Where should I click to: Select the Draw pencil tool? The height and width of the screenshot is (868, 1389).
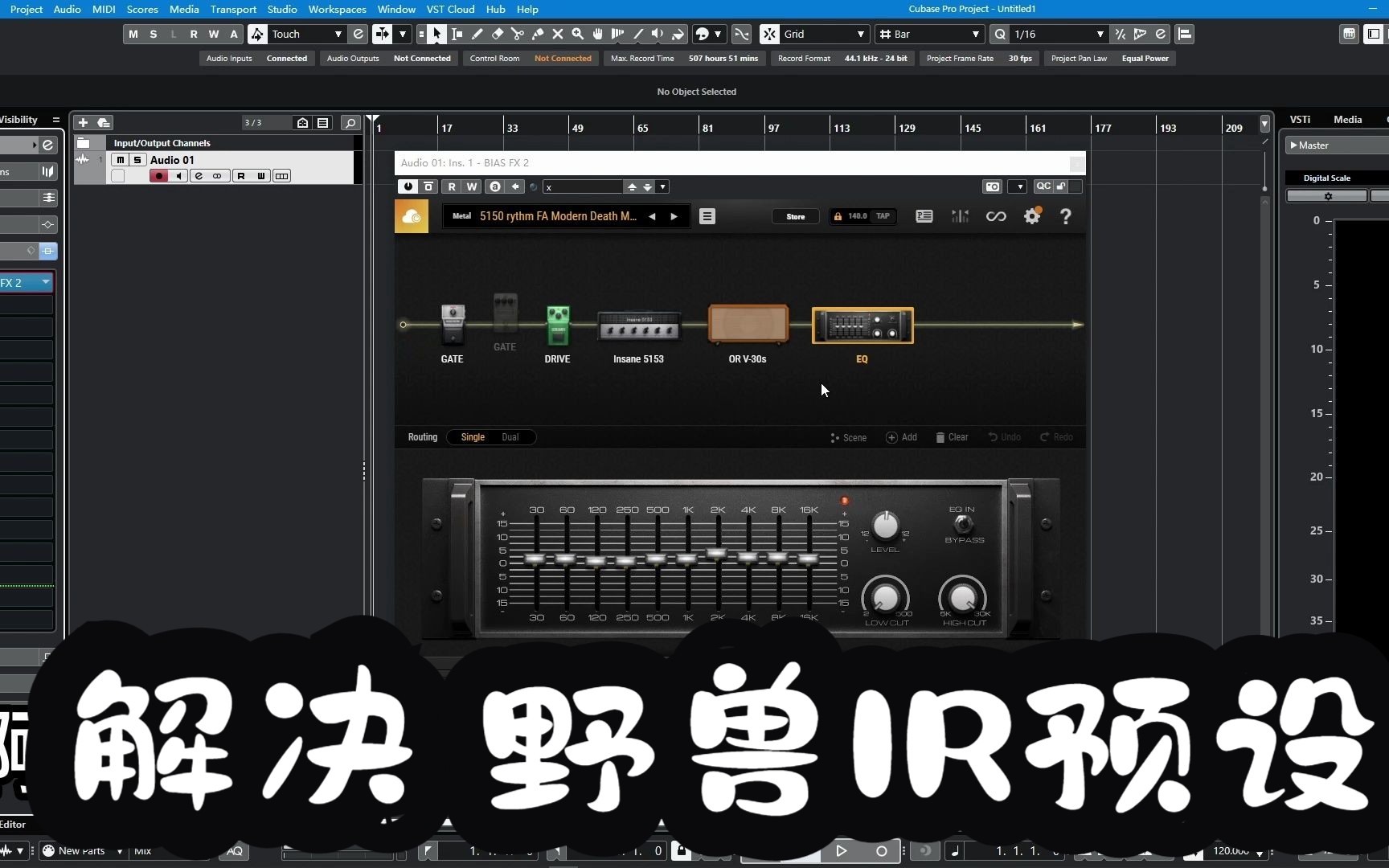pos(477,34)
